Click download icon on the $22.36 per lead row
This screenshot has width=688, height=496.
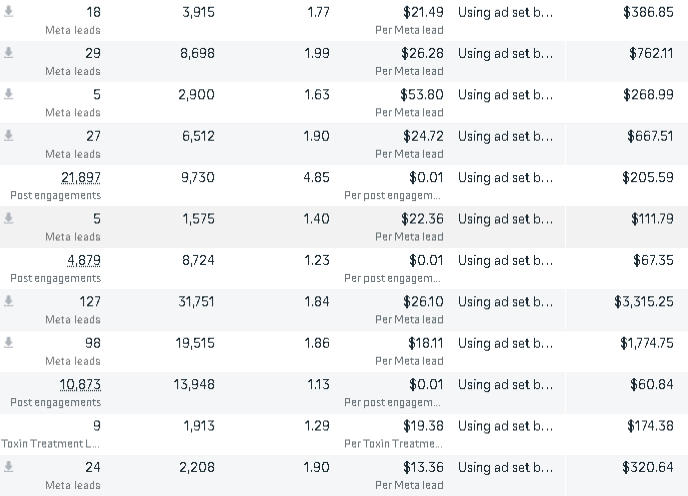(9, 218)
